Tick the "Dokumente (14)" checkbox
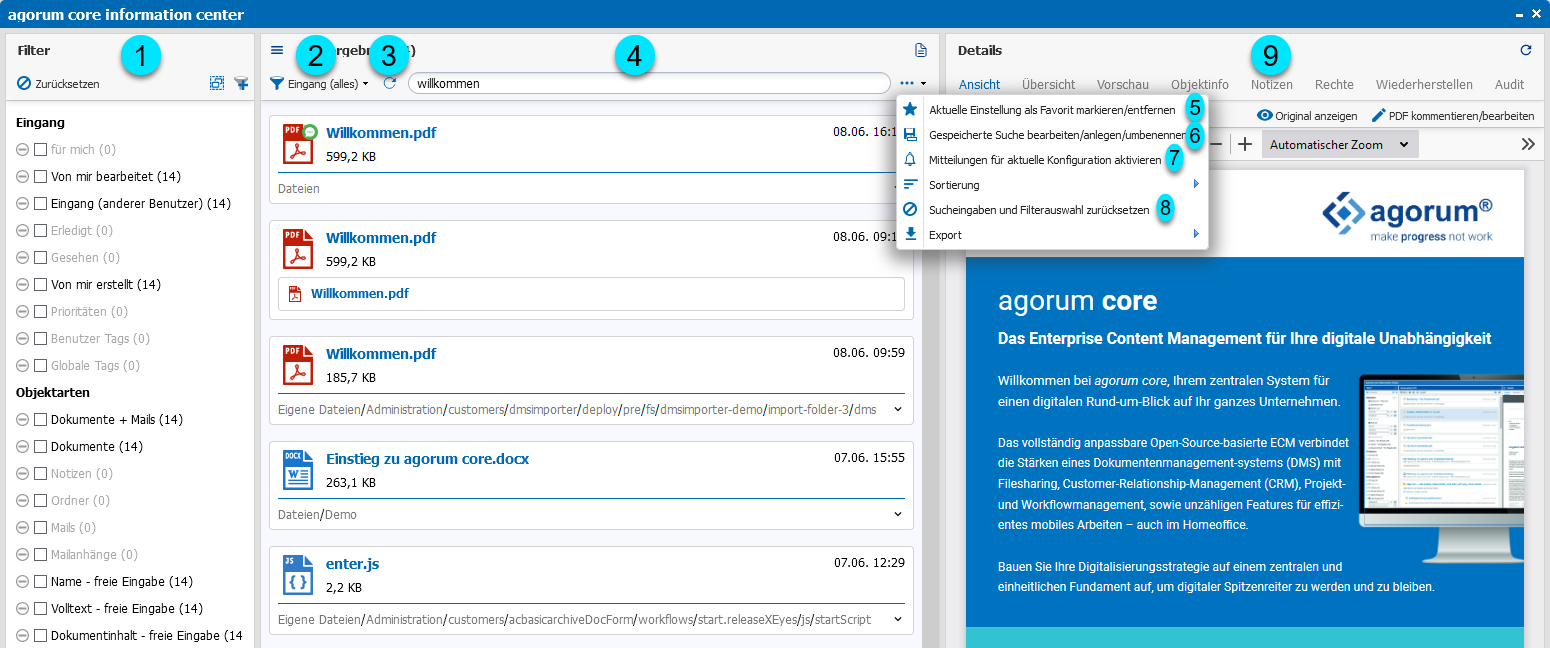The width and height of the screenshot is (1550, 648). [x=41, y=447]
